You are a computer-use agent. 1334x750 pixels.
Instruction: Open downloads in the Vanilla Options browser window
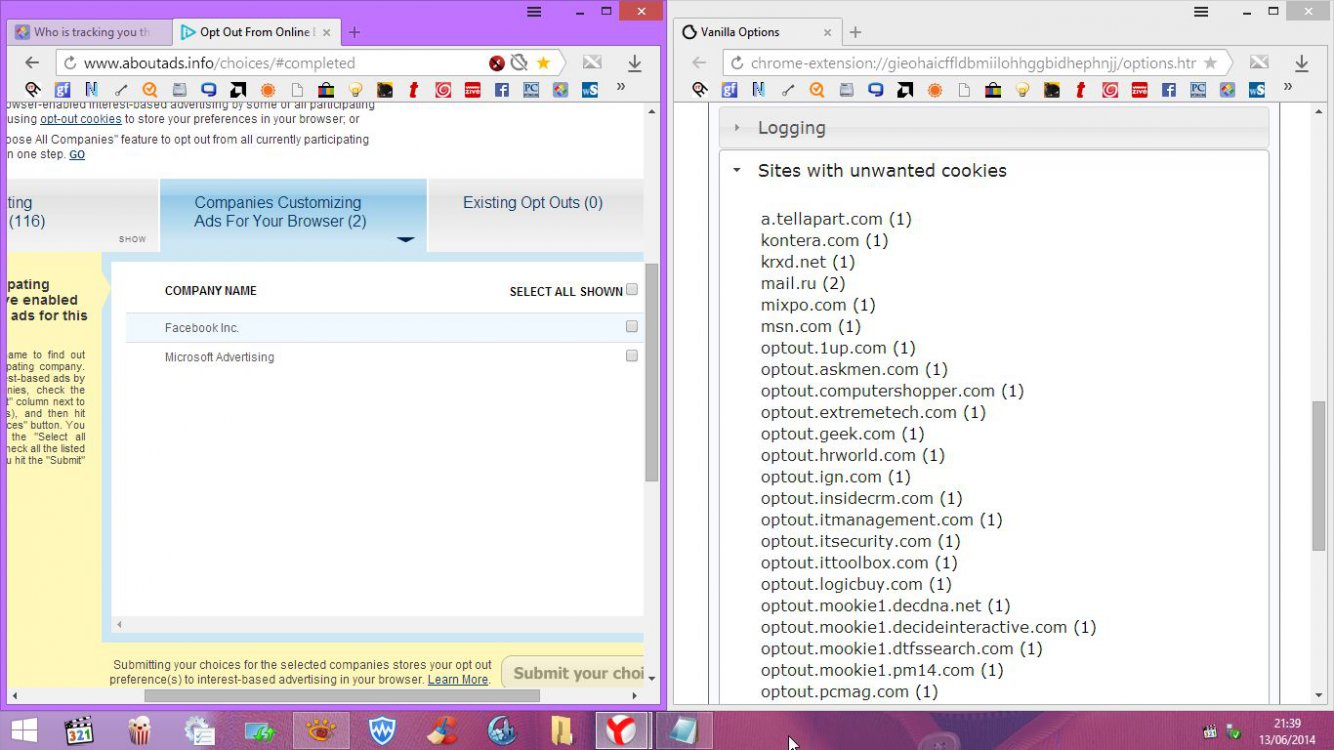point(1301,63)
